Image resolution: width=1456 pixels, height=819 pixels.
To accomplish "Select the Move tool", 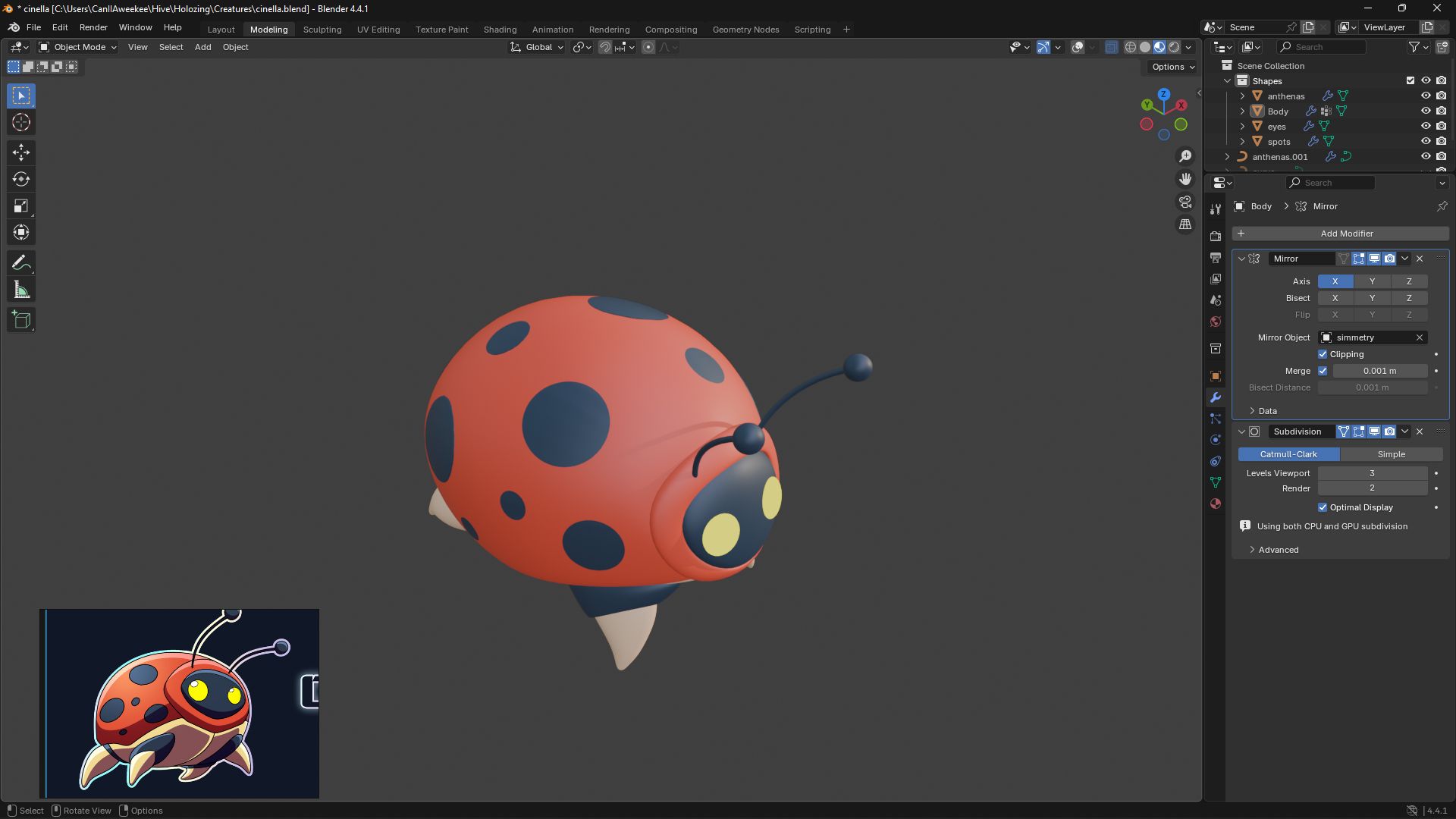I will [21, 152].
